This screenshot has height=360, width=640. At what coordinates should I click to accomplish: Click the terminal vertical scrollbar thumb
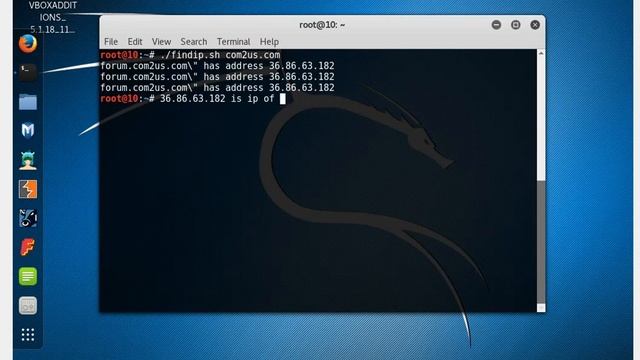pyautogui.click(x=541, y=242)
